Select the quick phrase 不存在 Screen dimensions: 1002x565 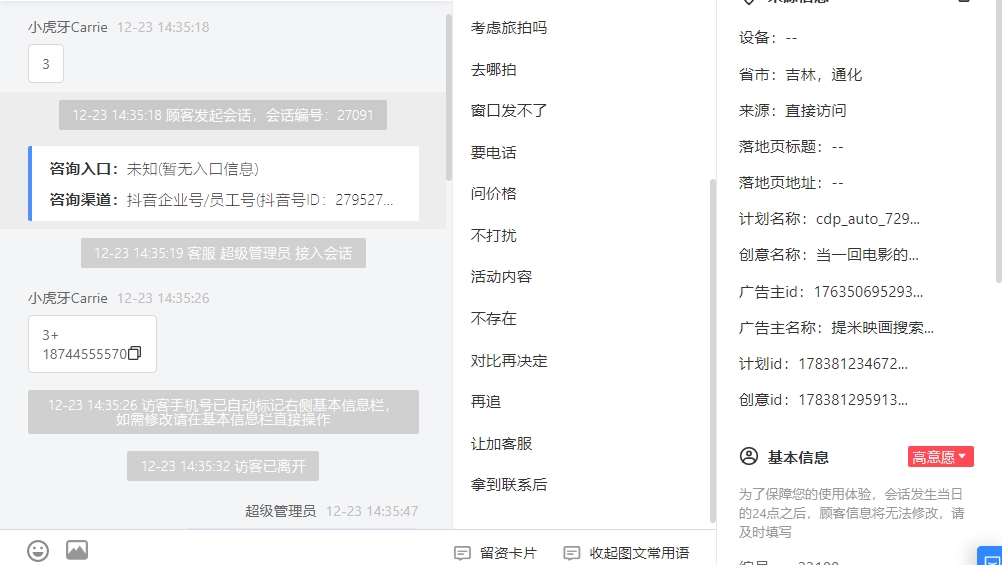click(493, 318)
